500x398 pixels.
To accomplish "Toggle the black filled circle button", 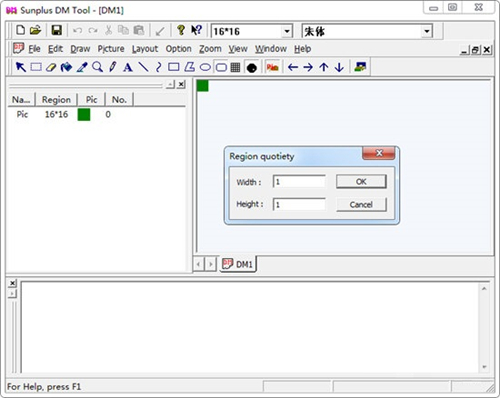I will click(252, 67).
